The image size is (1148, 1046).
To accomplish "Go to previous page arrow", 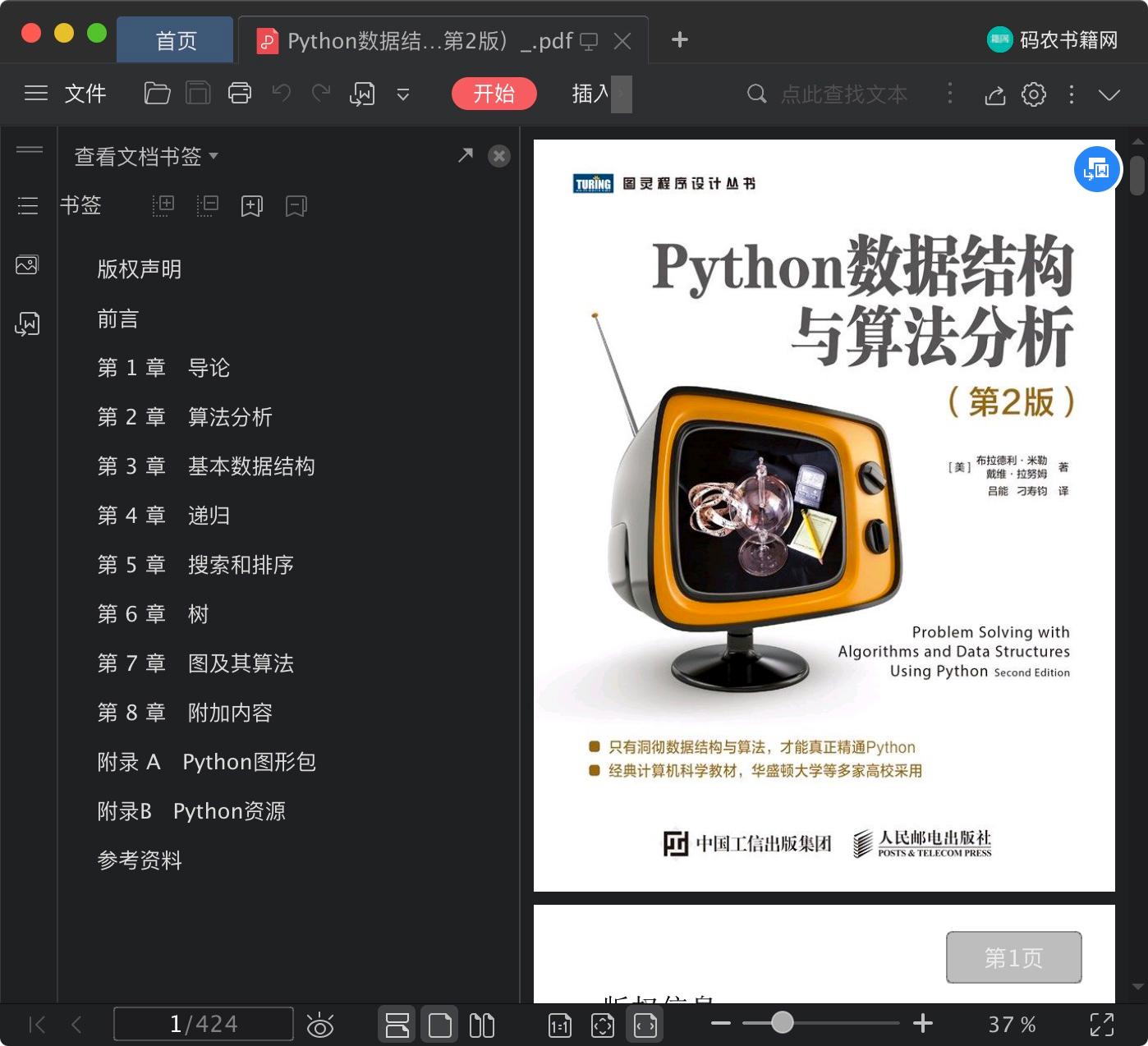I will tap(76, 1024).
